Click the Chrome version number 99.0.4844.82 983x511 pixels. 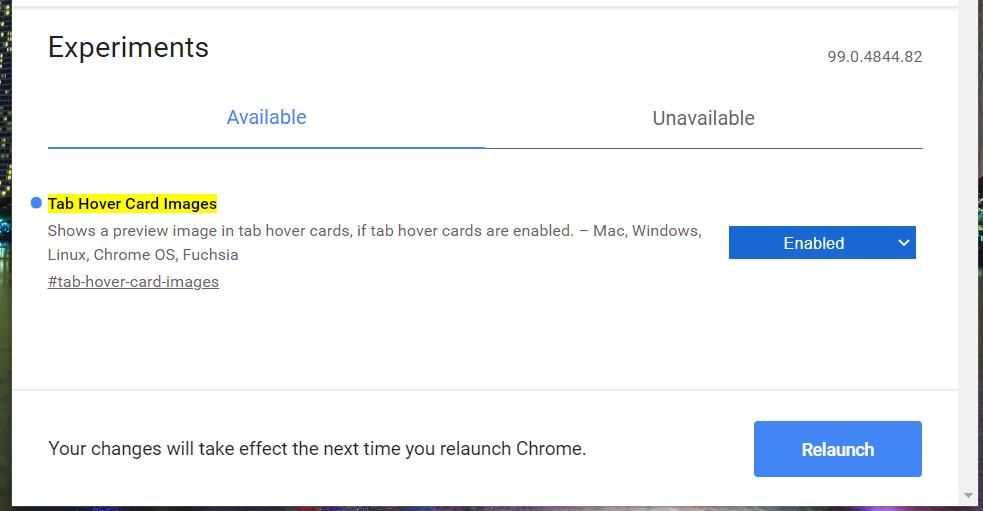click(874, 57)
